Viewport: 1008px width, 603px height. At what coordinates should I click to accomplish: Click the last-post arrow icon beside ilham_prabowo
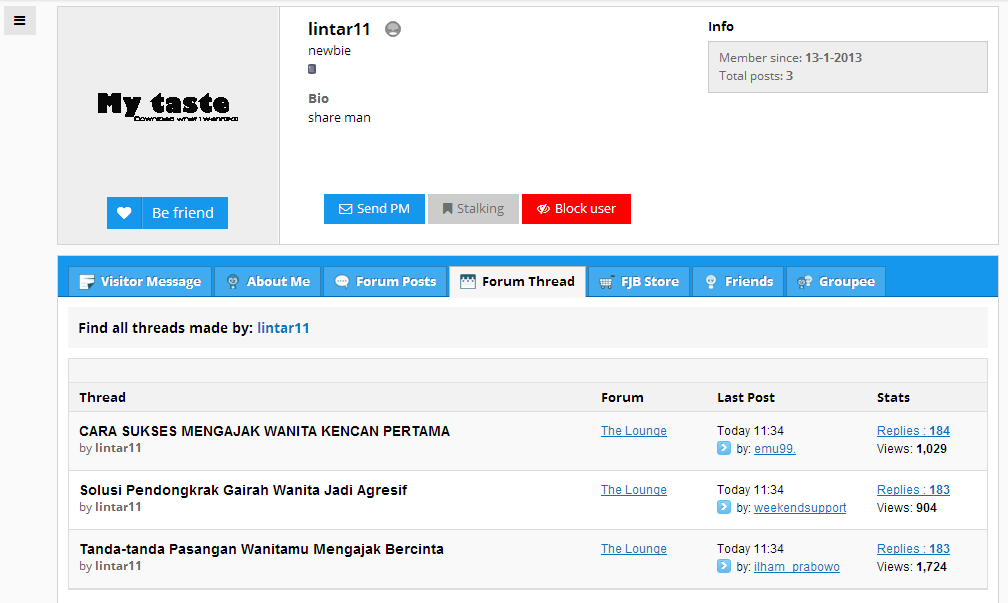(724, 566)
